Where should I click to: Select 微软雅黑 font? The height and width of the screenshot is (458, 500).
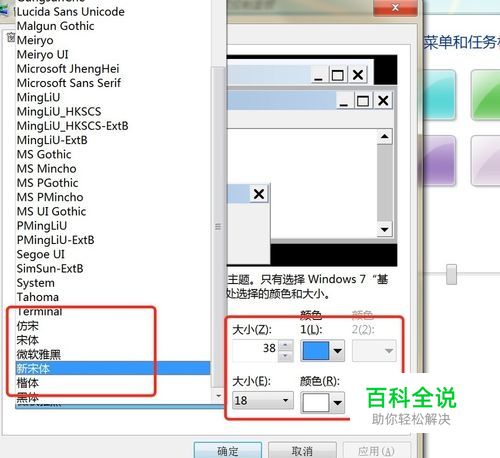[x=39, y=354]
